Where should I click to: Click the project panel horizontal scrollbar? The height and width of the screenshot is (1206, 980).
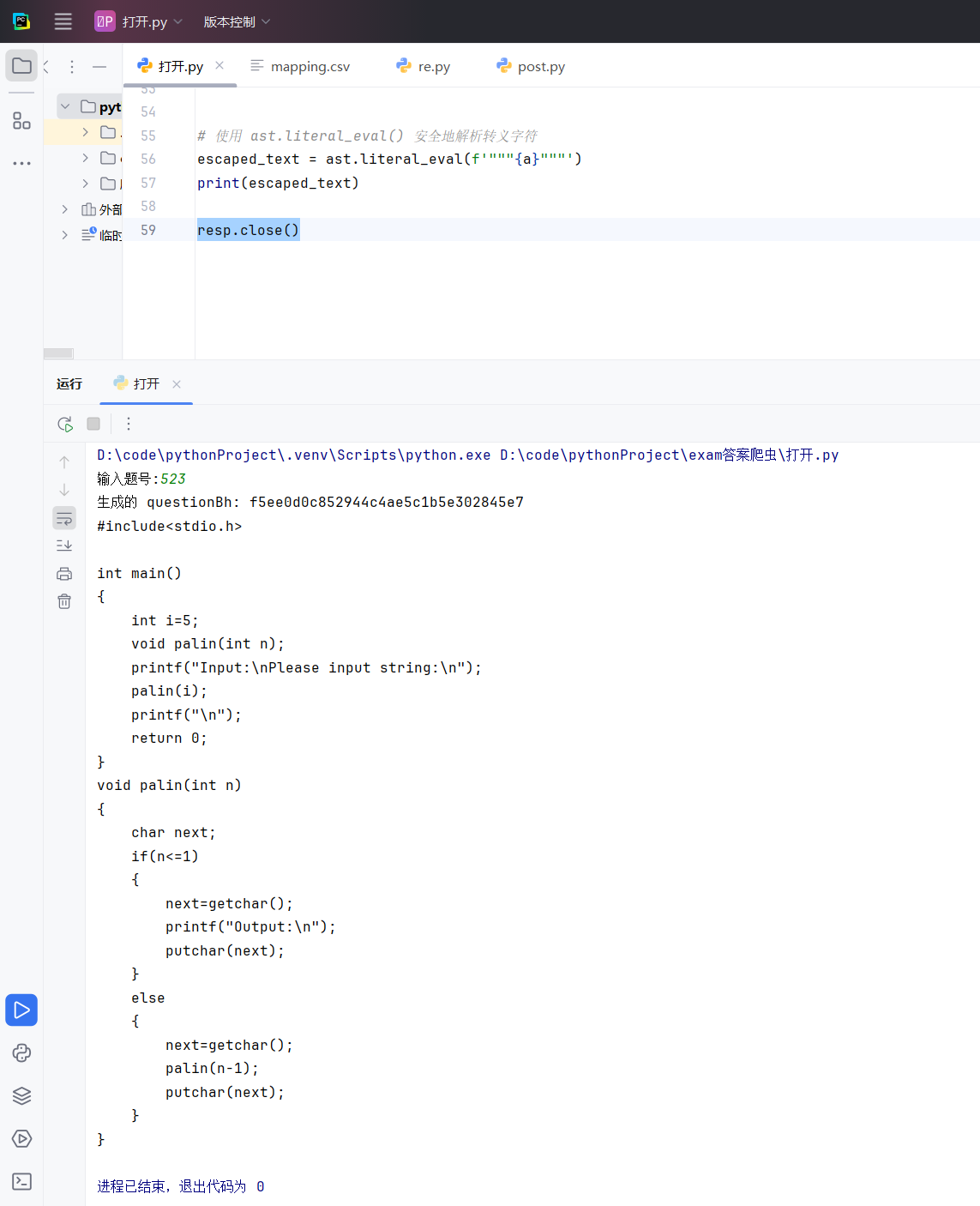(x=58, y=353)
